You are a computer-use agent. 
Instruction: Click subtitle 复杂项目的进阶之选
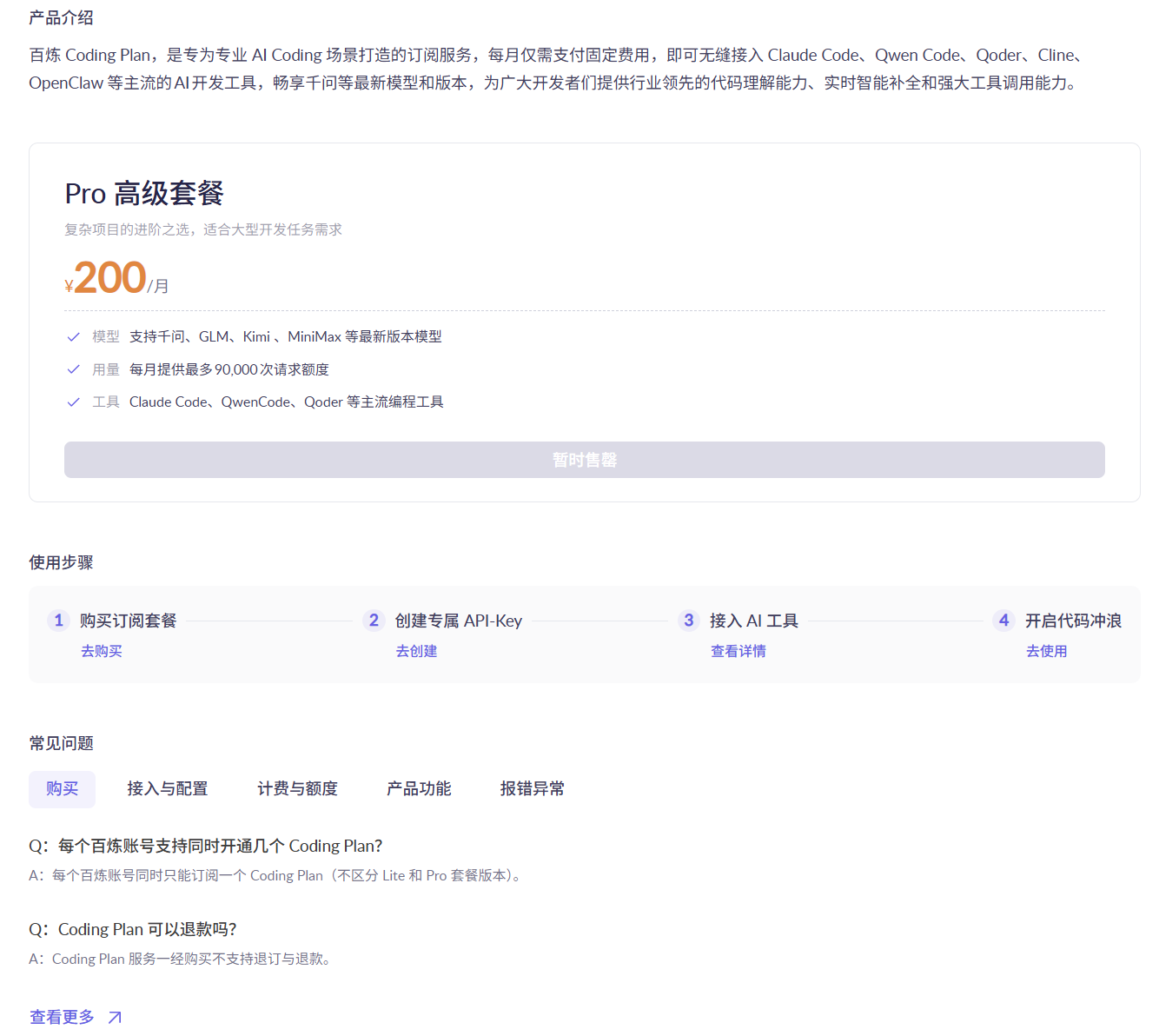(x=203, y=229)
